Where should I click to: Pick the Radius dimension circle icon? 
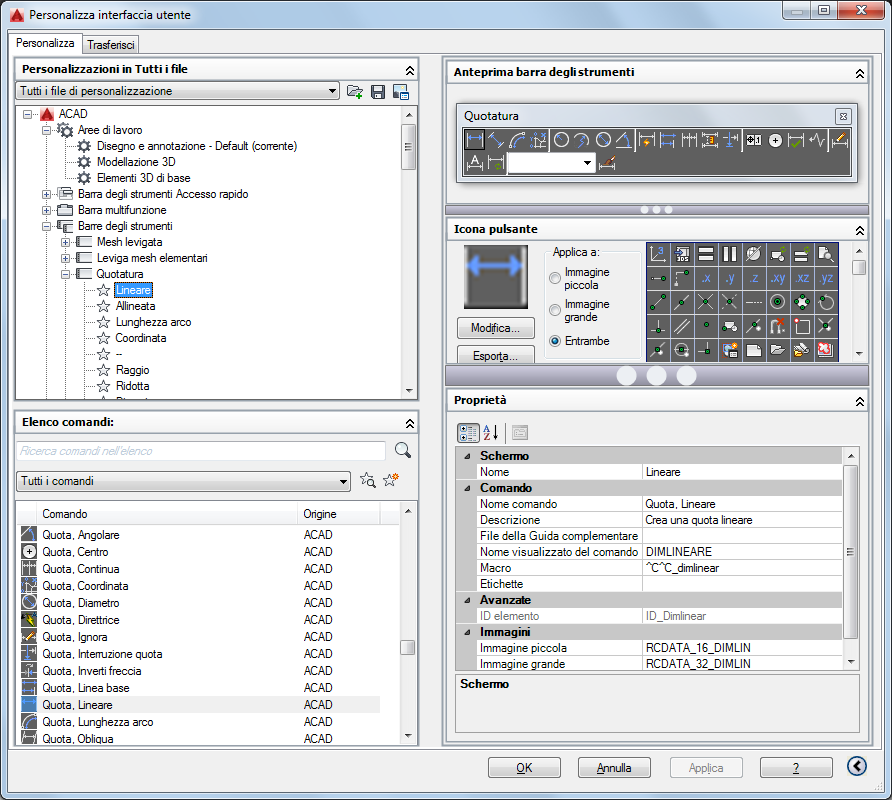click(561, 139)
